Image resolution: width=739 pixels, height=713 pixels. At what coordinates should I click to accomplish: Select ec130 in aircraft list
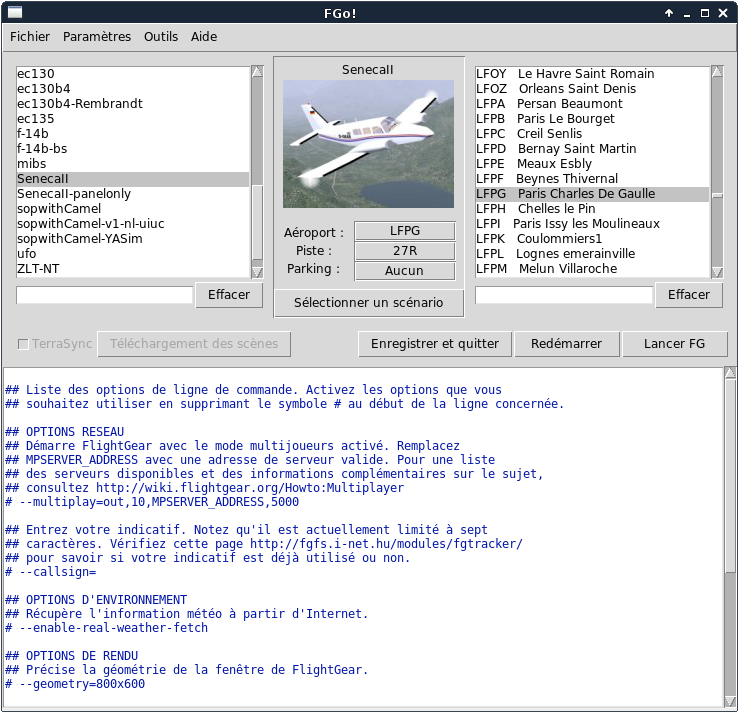pyautogui.click(x=133, y=74)
